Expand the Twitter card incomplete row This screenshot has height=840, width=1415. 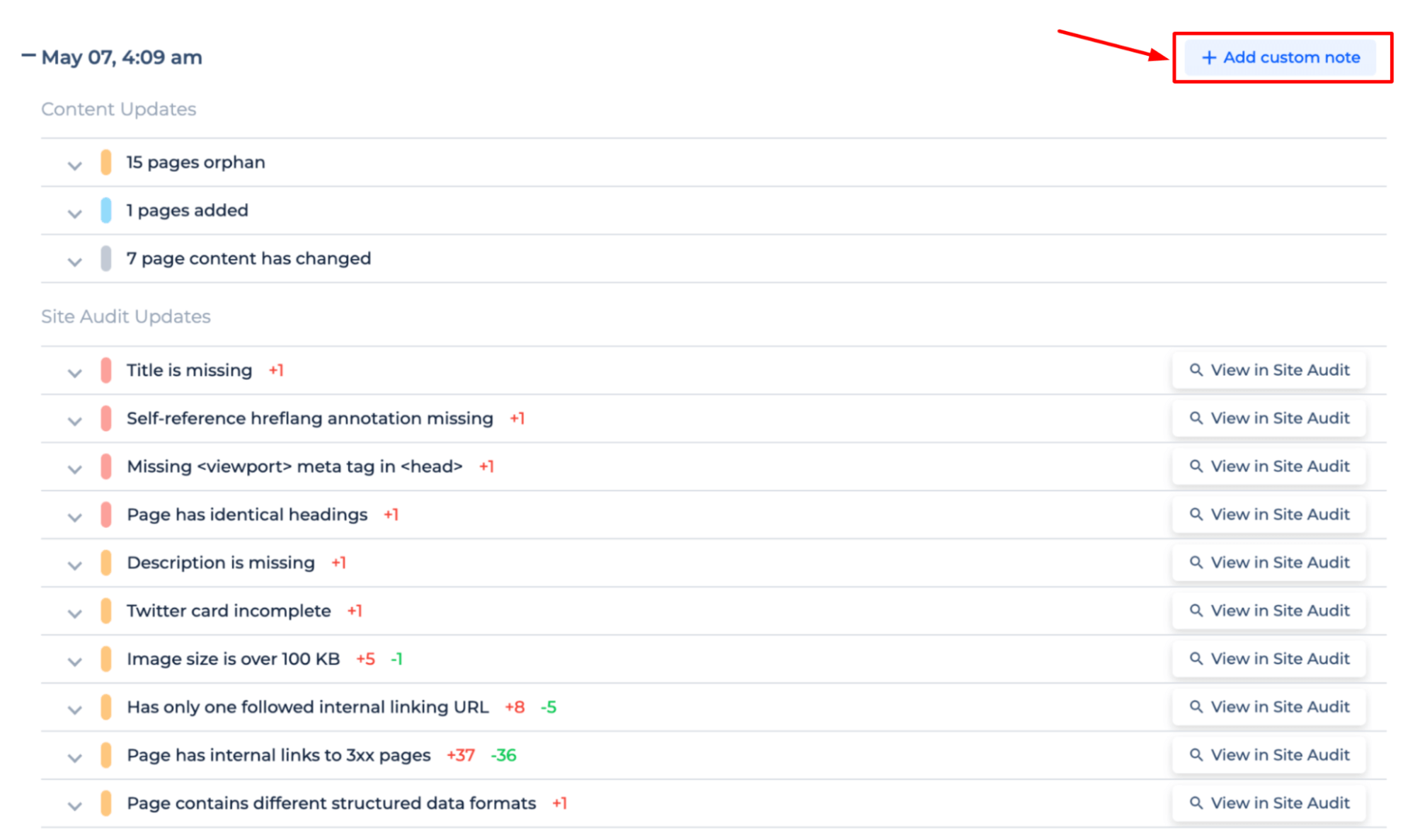pos(74,614)
